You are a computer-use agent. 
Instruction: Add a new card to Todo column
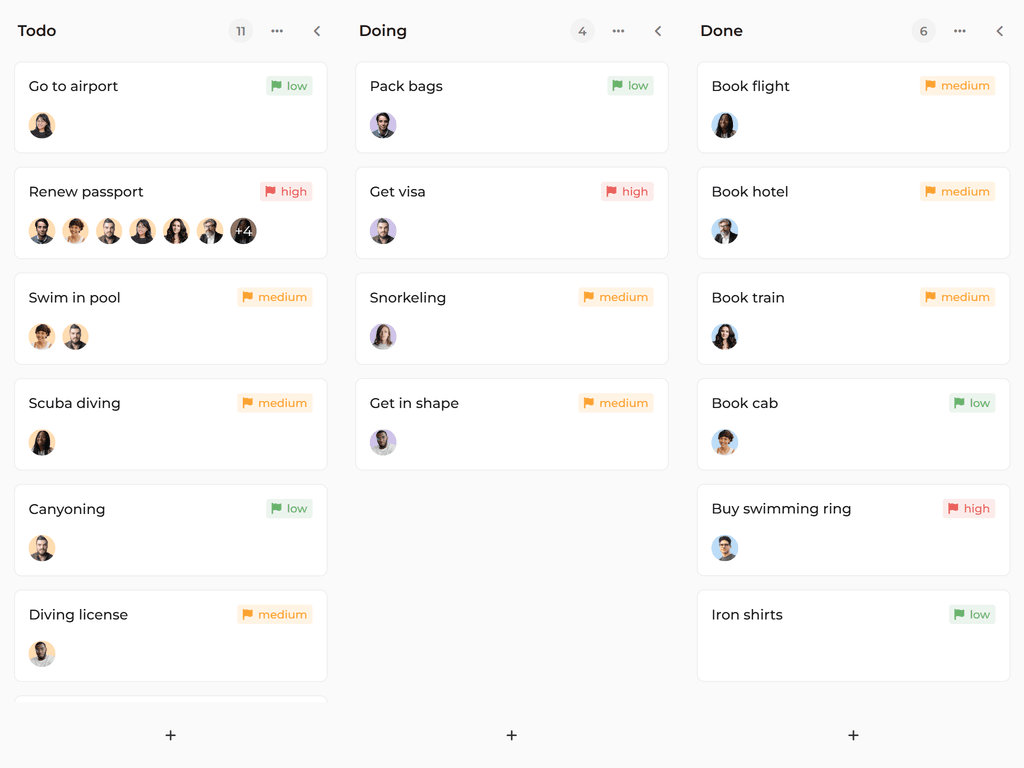coord(170,735)
